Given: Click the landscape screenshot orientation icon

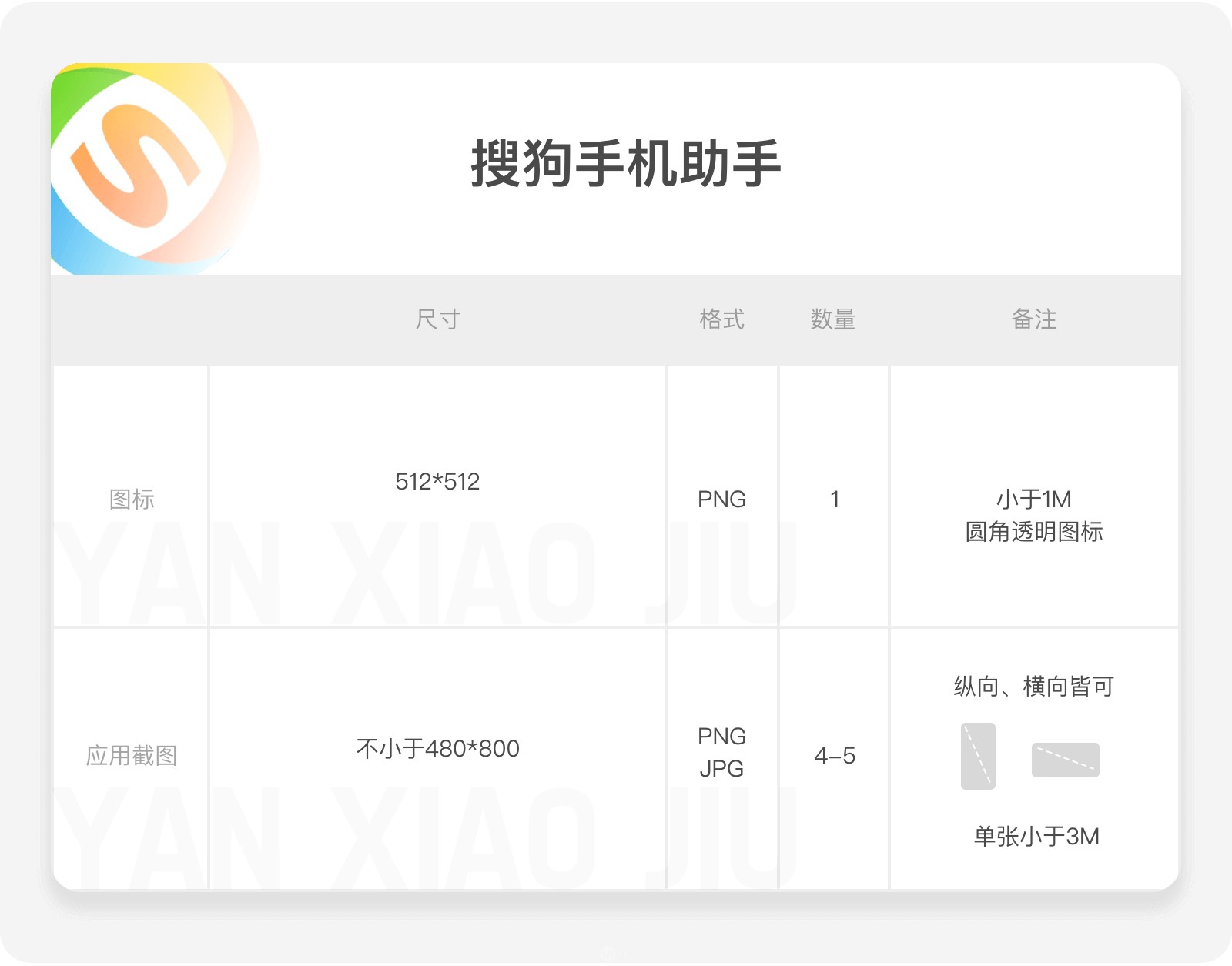Looking at the screenshot, I should pyautogui.click(x=1065, y=760).
